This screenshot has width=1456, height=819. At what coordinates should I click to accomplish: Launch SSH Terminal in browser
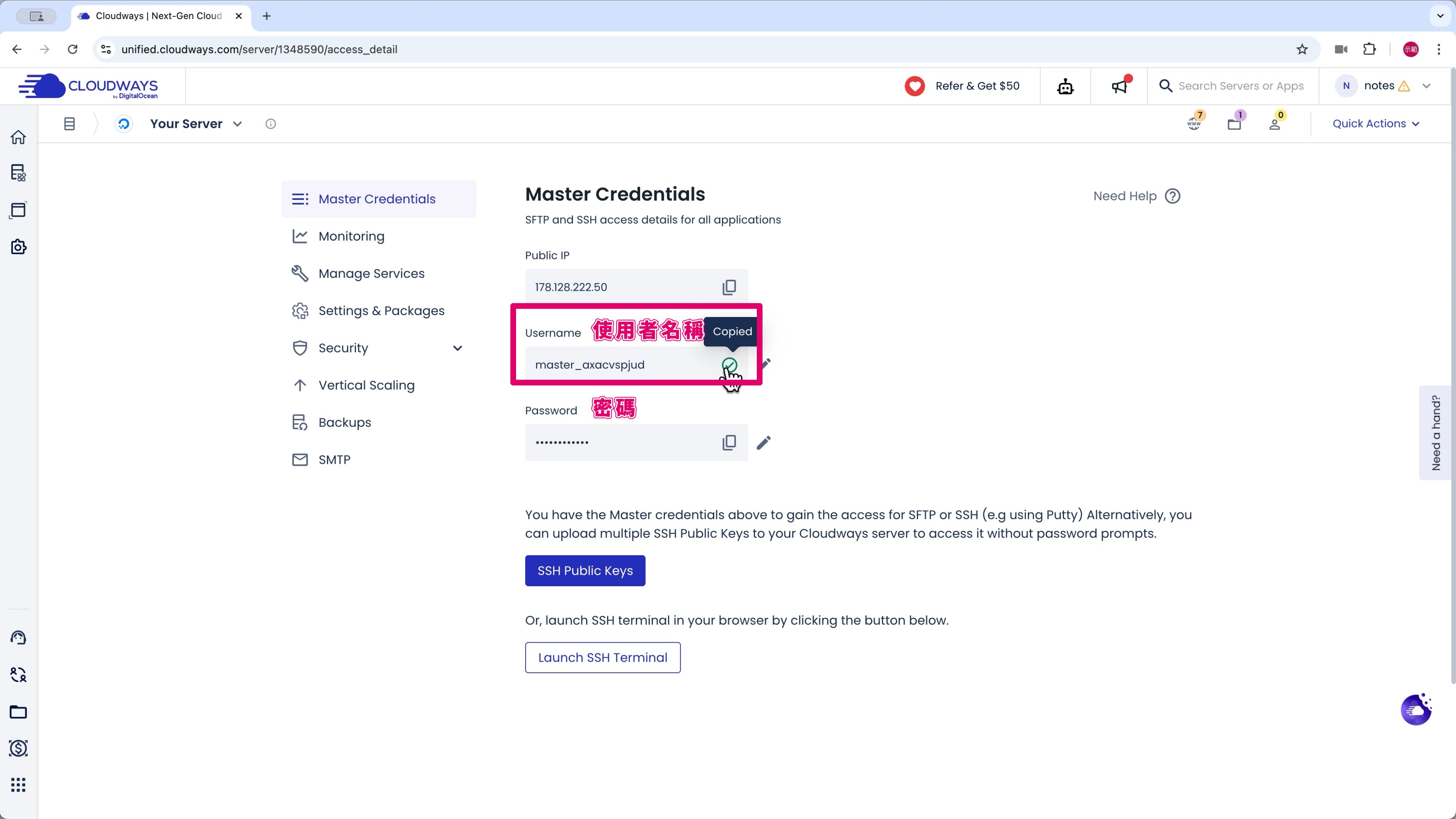(602, 657)
